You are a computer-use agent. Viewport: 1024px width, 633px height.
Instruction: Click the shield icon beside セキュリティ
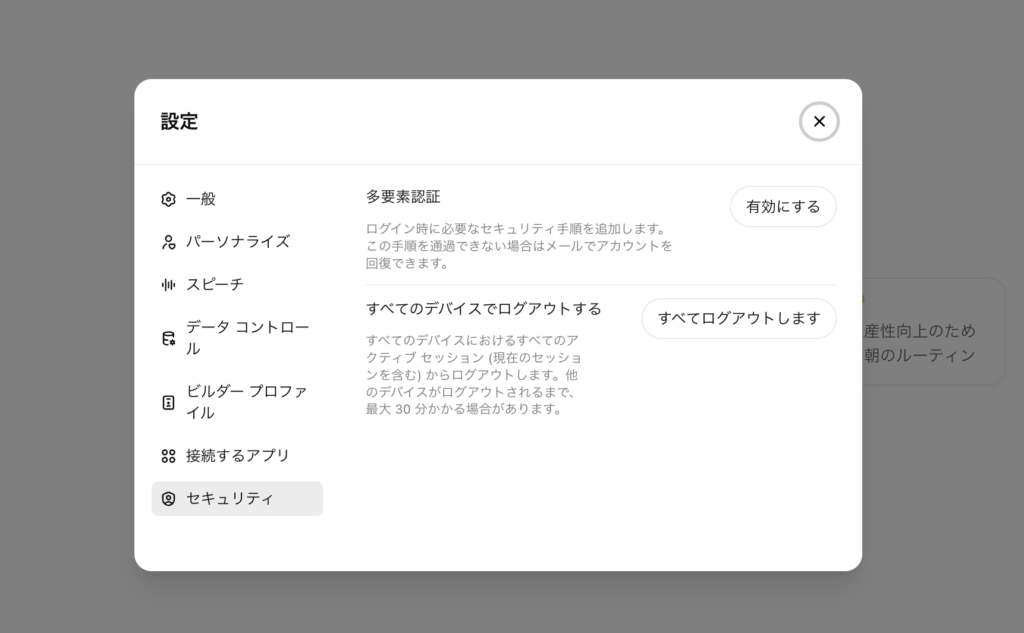click(x=168, y=499)
